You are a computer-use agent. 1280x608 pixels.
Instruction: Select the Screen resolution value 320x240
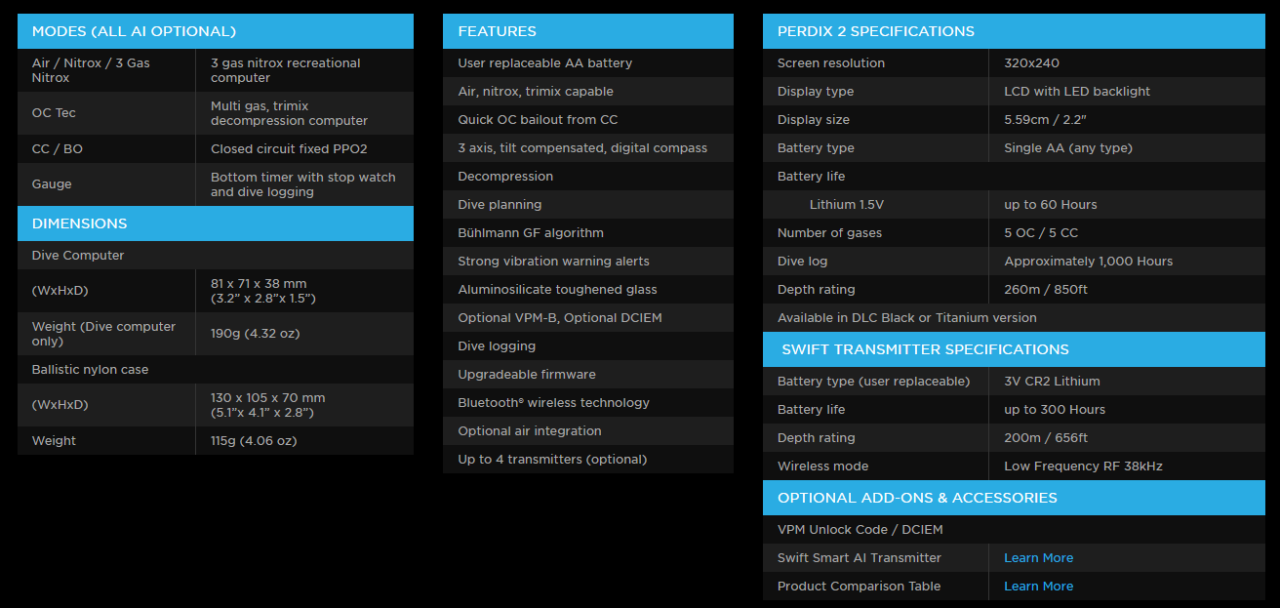pos(1031,63)
